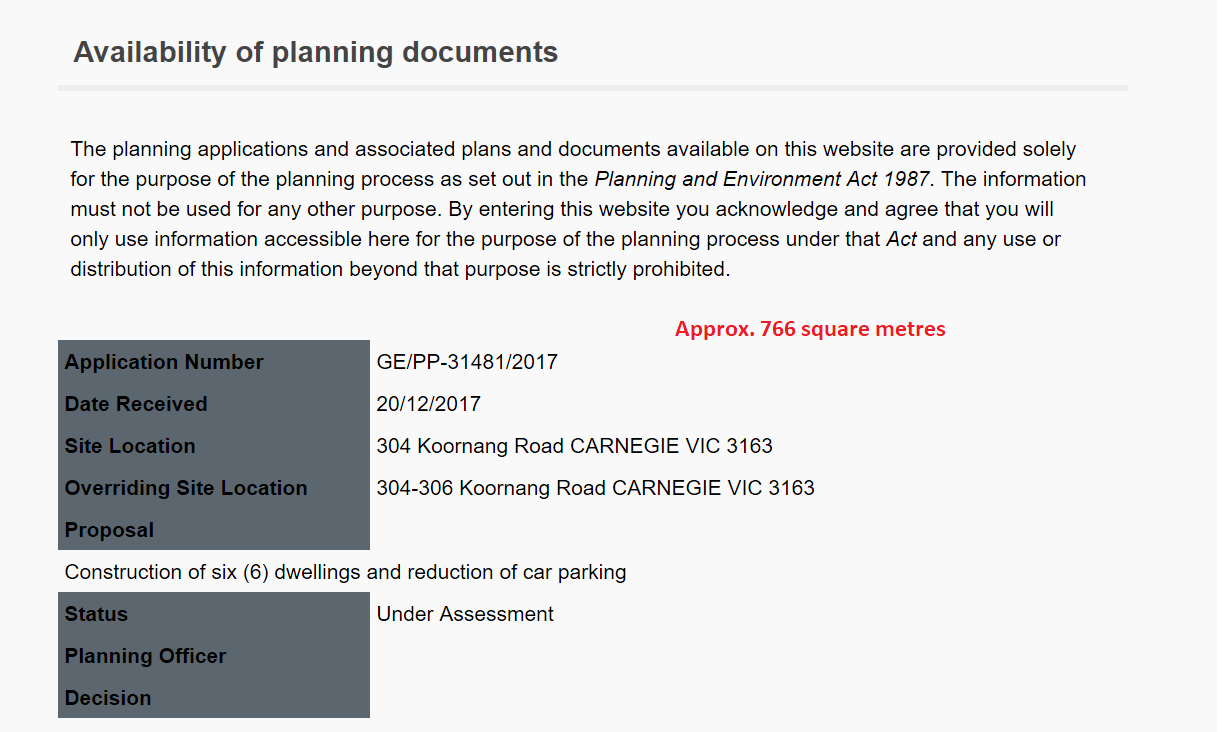Click the grey divider under the heading

[x=592, y=88]
